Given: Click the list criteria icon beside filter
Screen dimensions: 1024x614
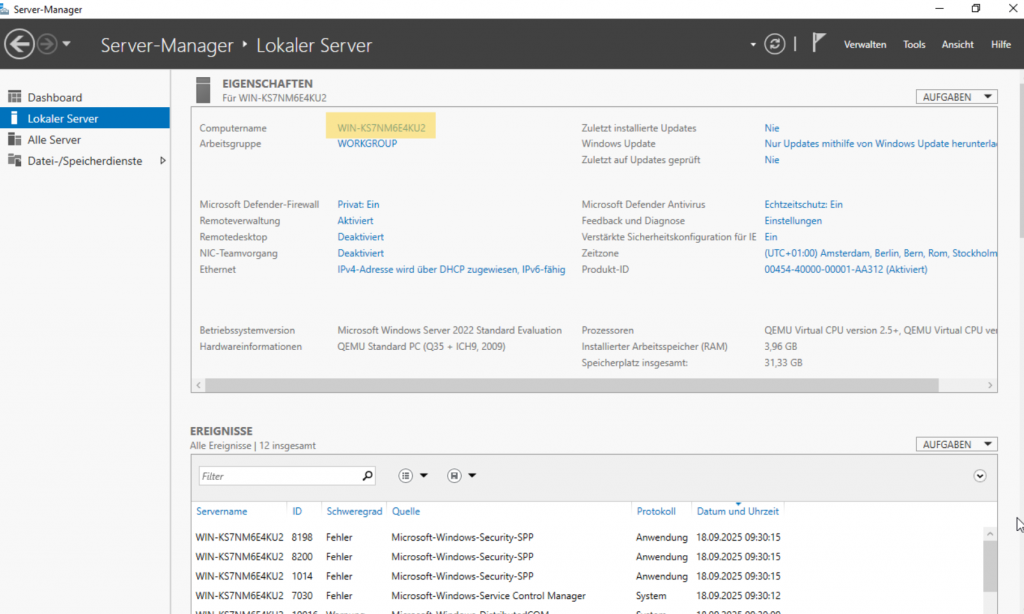Looking at the screenshot, I should pyautogui.click(x=407, y=476).
